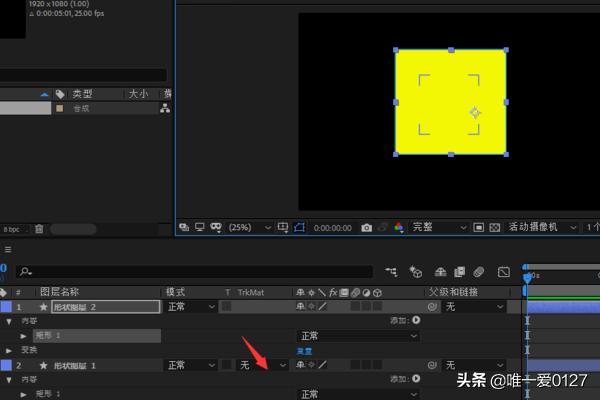600x400 pixels.
Task: Open the magnification (25%) dropdown
Action: [249, 227]
